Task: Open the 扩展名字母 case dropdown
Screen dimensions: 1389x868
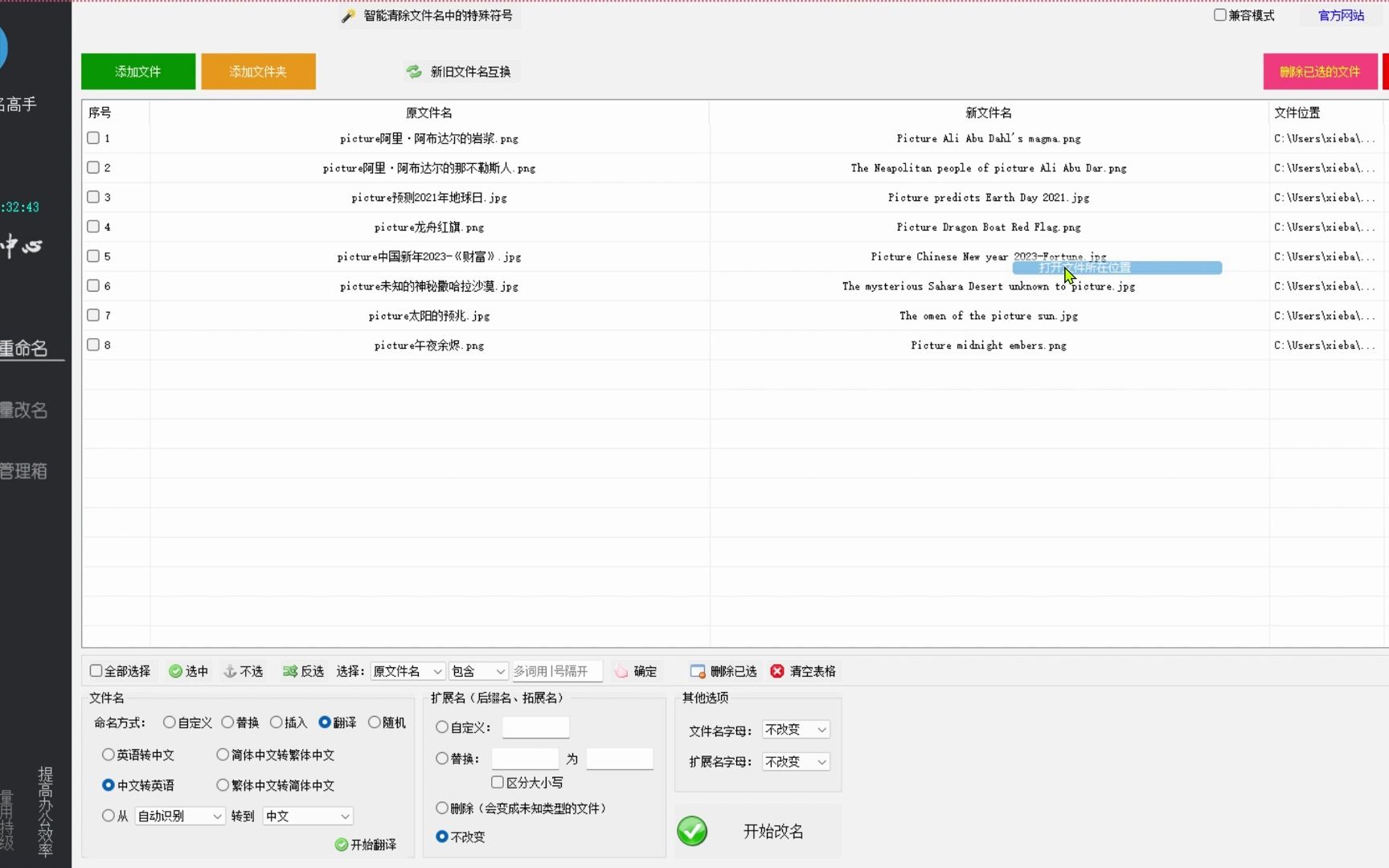Action: (x=796, y=762)
